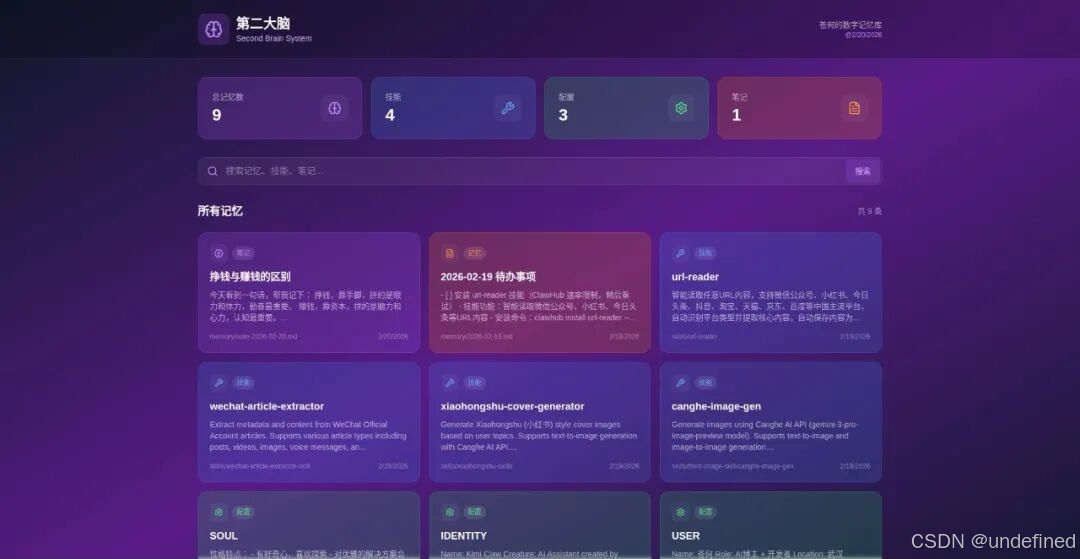Click the @2/20/2026 date in the header
The width and height of the screenshot is (1080, 559).
pos(864,35)
